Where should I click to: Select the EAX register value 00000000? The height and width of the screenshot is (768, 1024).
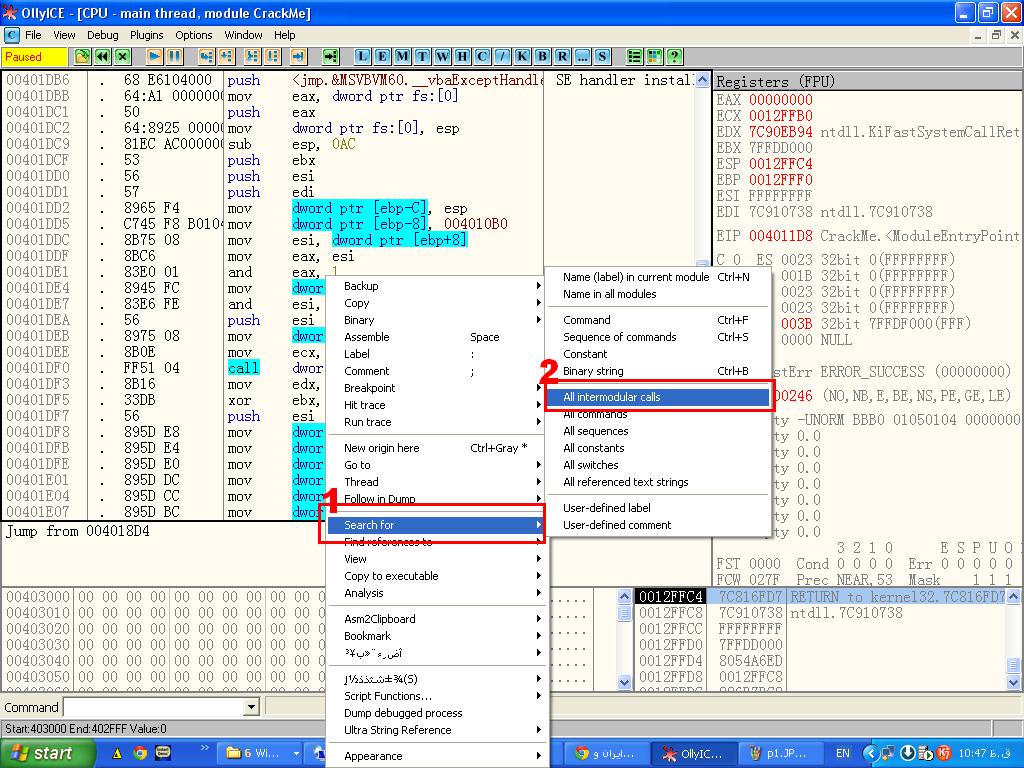tap(780, 100)
